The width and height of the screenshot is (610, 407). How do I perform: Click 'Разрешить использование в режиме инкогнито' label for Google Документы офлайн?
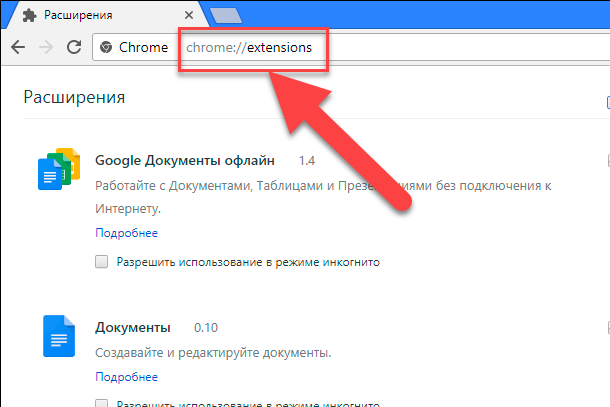248,262
